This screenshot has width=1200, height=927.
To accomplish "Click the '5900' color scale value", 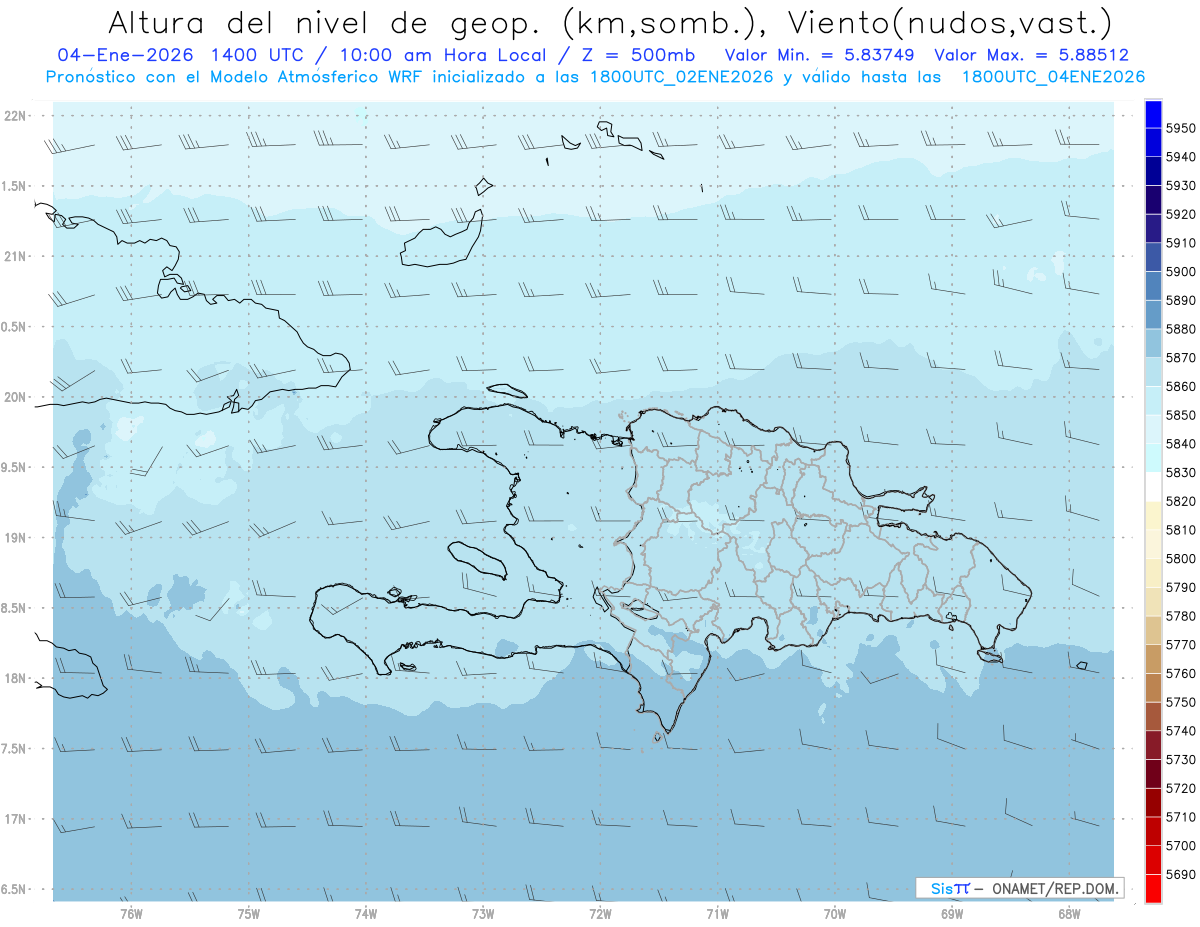I will pos(1180,271).
